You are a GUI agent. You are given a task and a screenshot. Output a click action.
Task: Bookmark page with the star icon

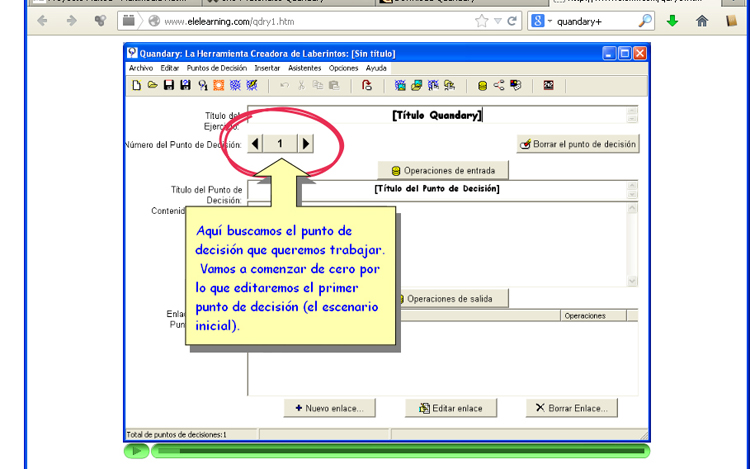tap(481, 21)
